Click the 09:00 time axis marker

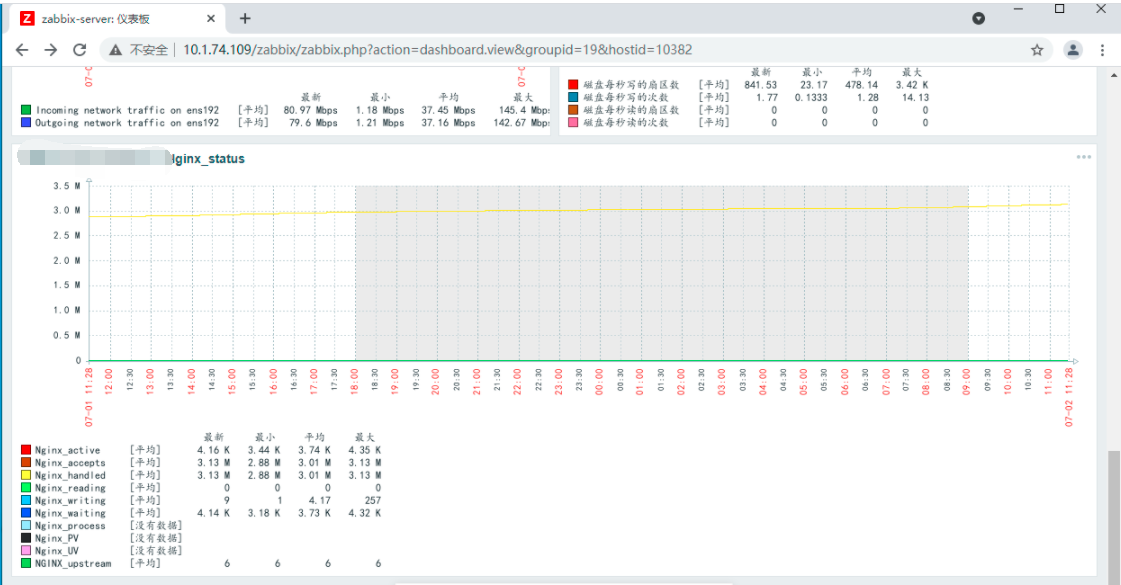pos(967,382)
